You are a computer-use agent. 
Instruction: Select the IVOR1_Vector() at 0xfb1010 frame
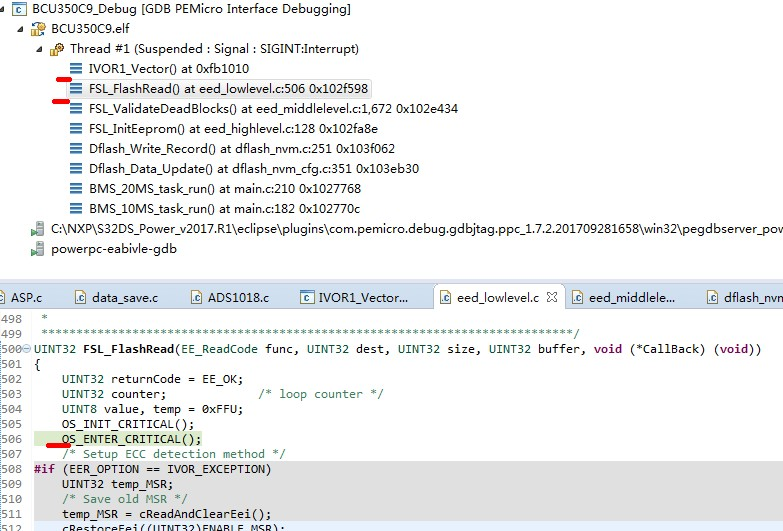click(x=169, y=68)
